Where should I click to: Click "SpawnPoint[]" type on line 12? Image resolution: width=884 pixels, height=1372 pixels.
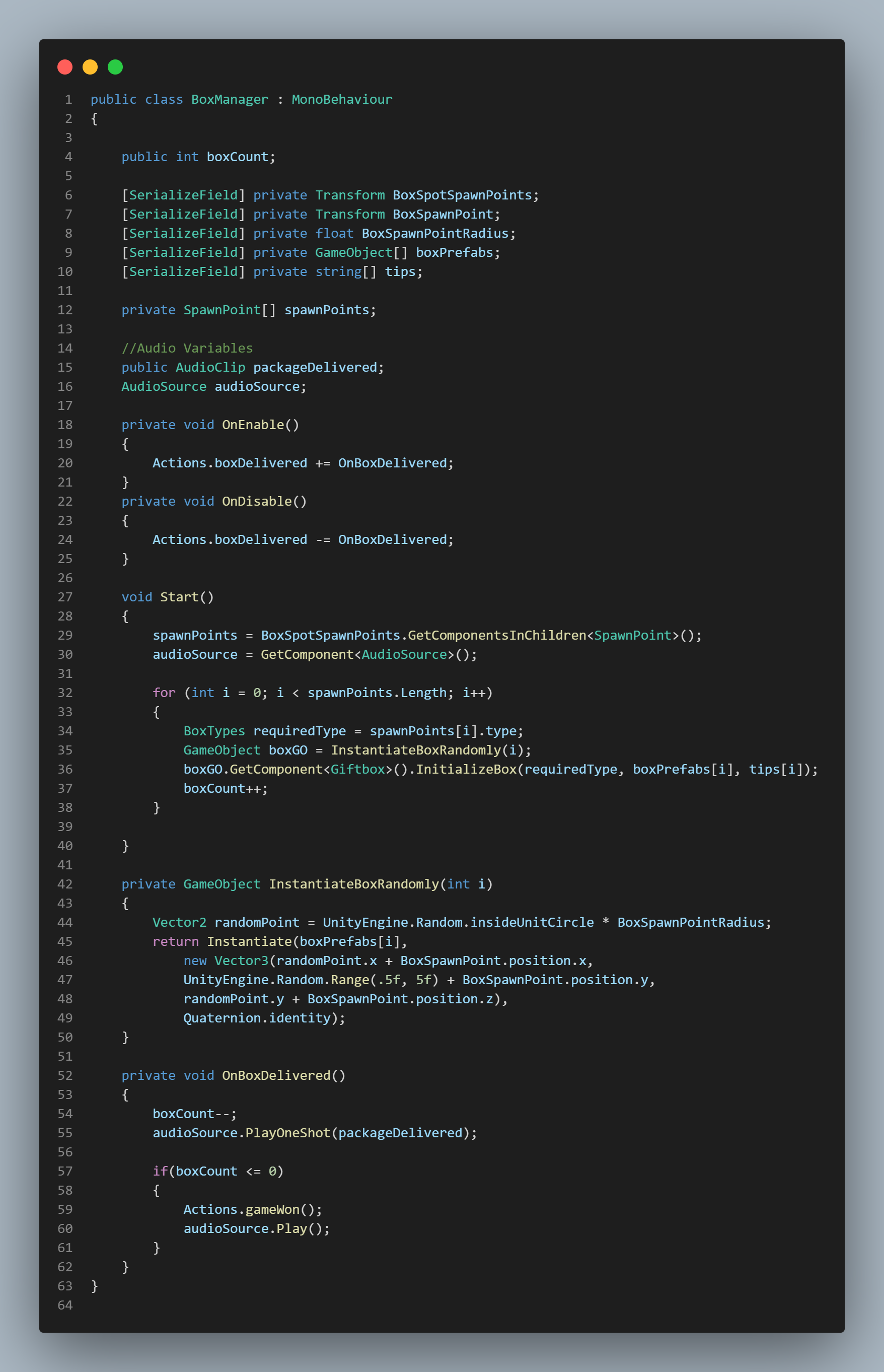pos(230,310)
